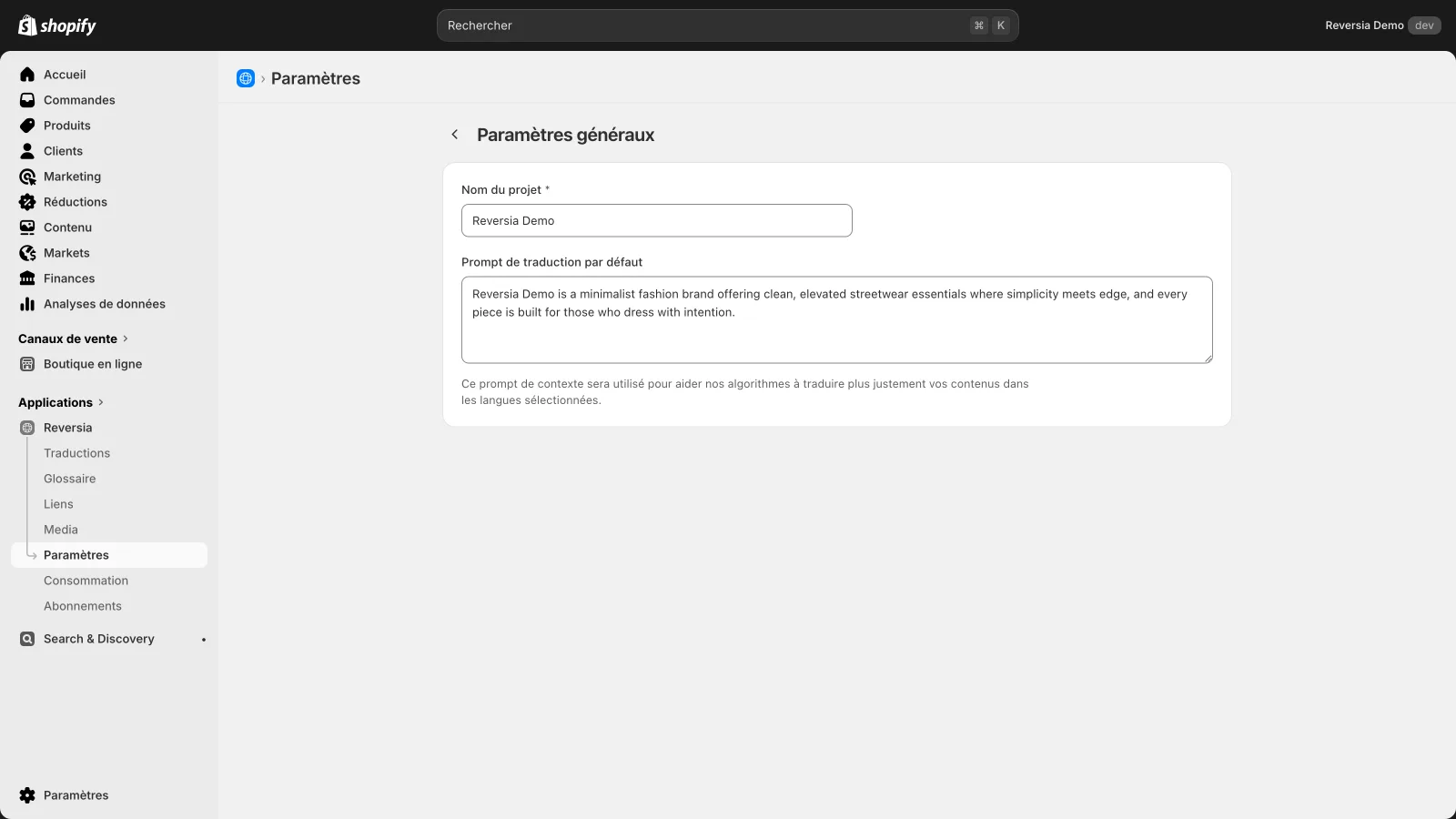Screen dimensions: 1456x819
Task: Click the textarea resize handle
Action: [1208, 358]
